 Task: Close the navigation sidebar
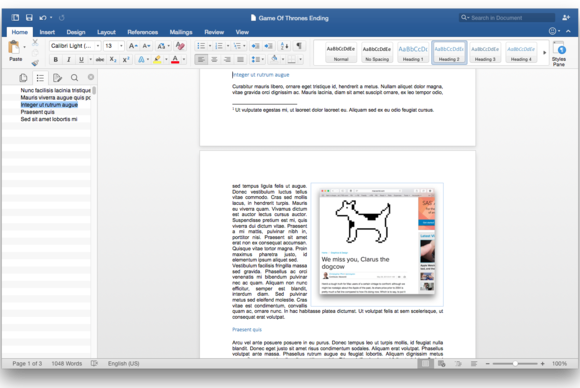click(91, 77)
